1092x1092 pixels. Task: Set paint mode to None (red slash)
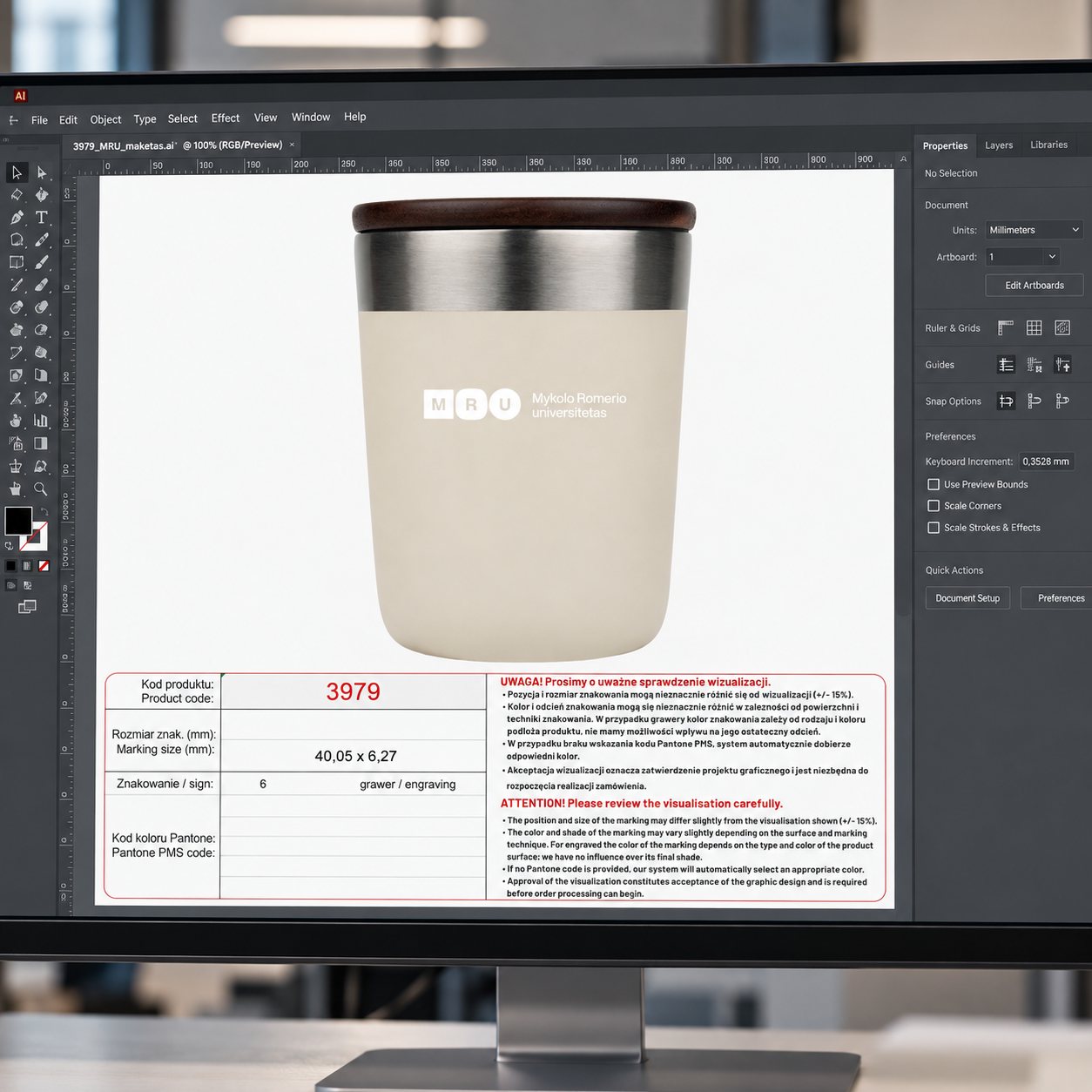(x=44, y=565)
